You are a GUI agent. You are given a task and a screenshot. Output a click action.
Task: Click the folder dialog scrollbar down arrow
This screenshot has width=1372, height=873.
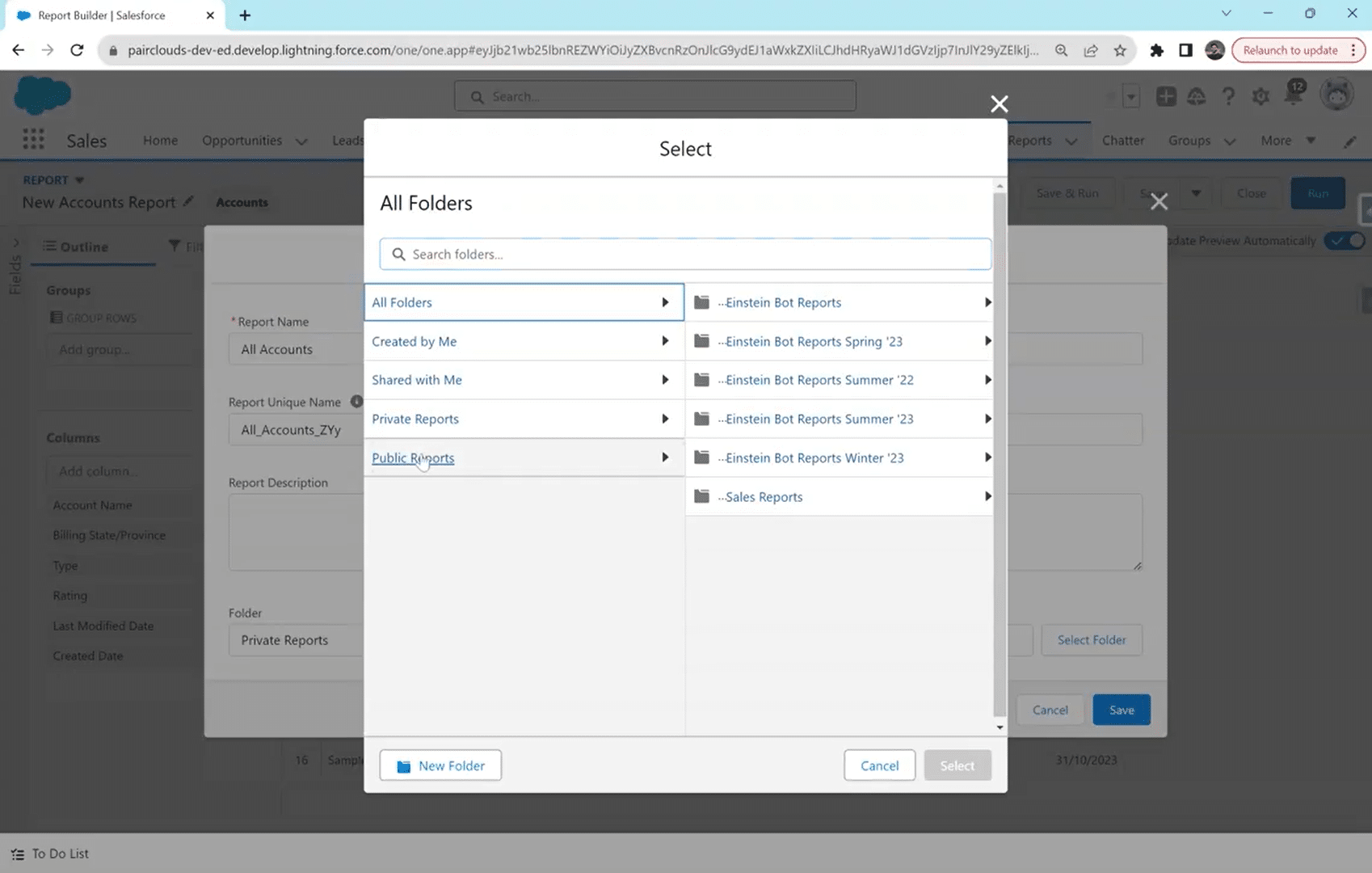(x=1000, y=727)
